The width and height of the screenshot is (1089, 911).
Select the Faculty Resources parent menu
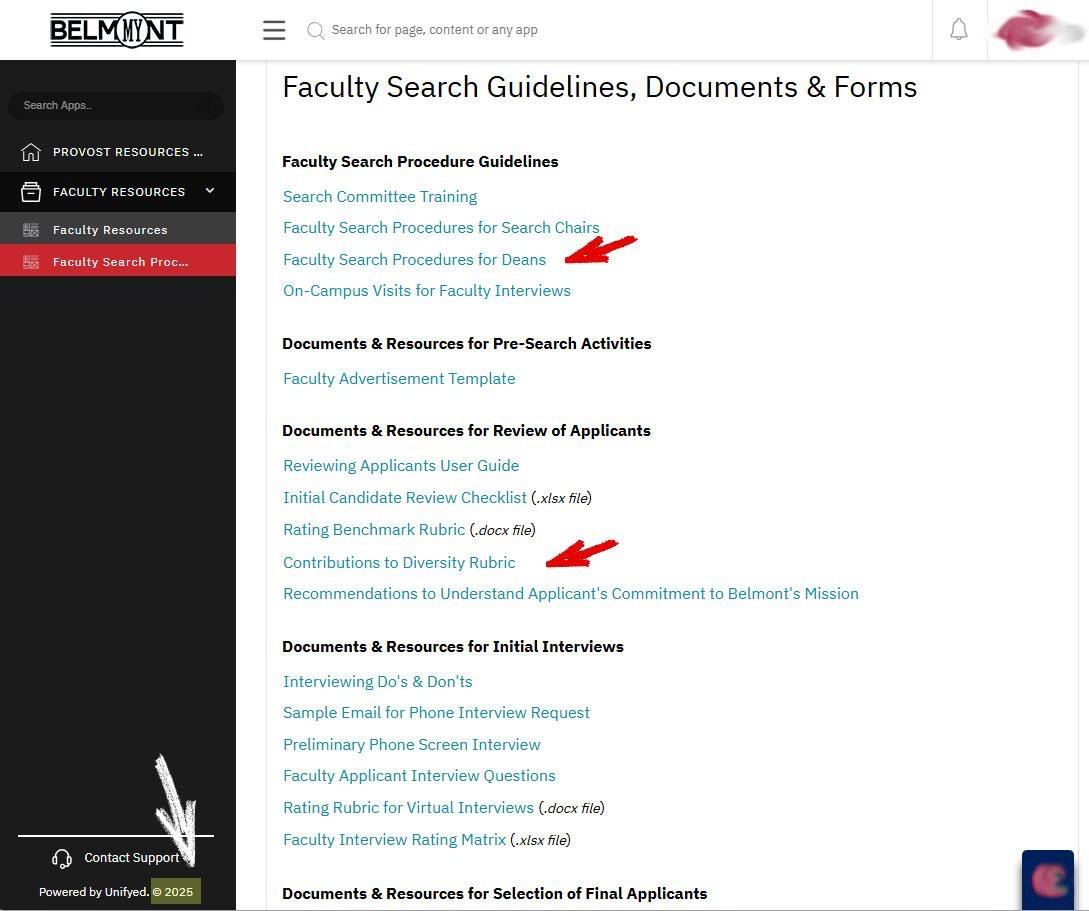[x=118, y=192]
